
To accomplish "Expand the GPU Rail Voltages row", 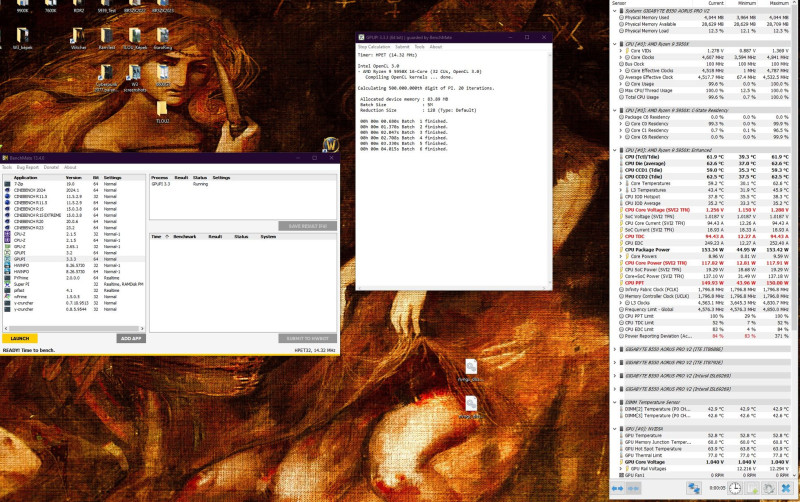I will (x=621, y=468).
